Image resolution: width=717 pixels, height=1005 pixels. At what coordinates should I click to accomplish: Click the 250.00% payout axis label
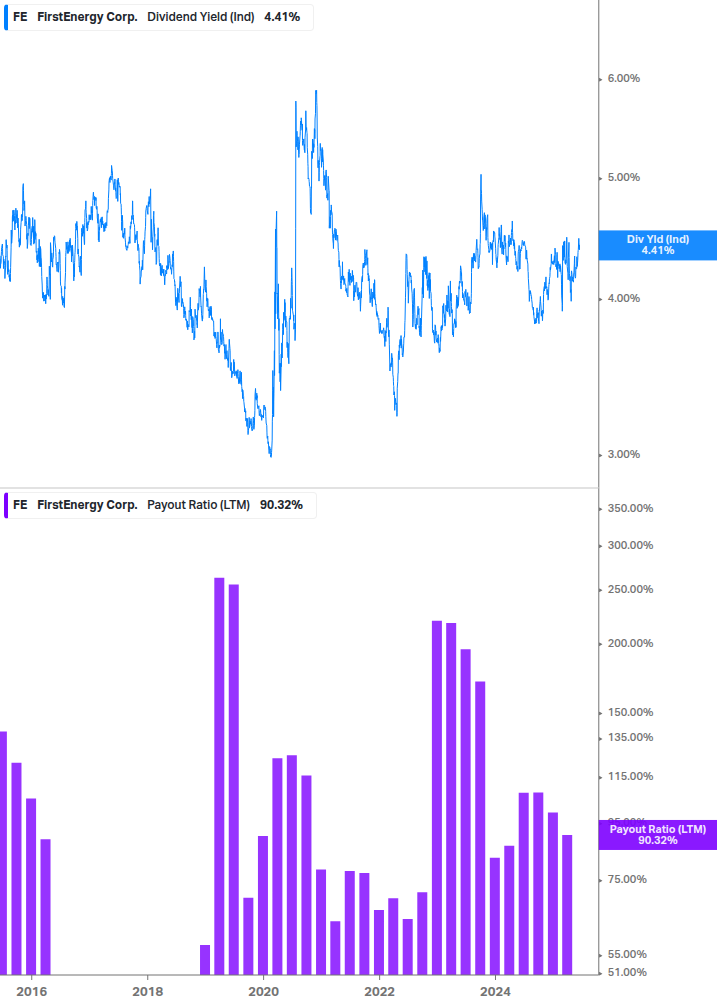630,589
